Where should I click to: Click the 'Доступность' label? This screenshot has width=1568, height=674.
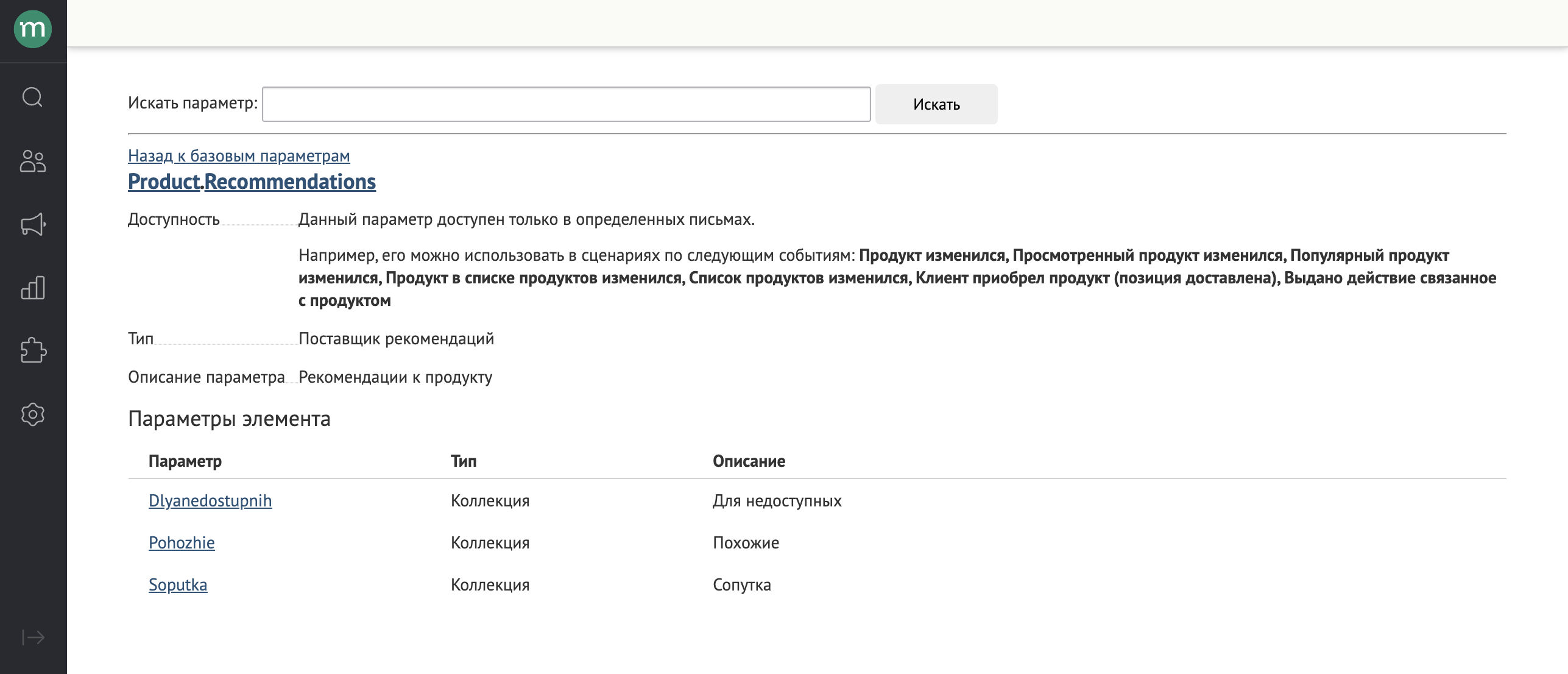[174, 219]
